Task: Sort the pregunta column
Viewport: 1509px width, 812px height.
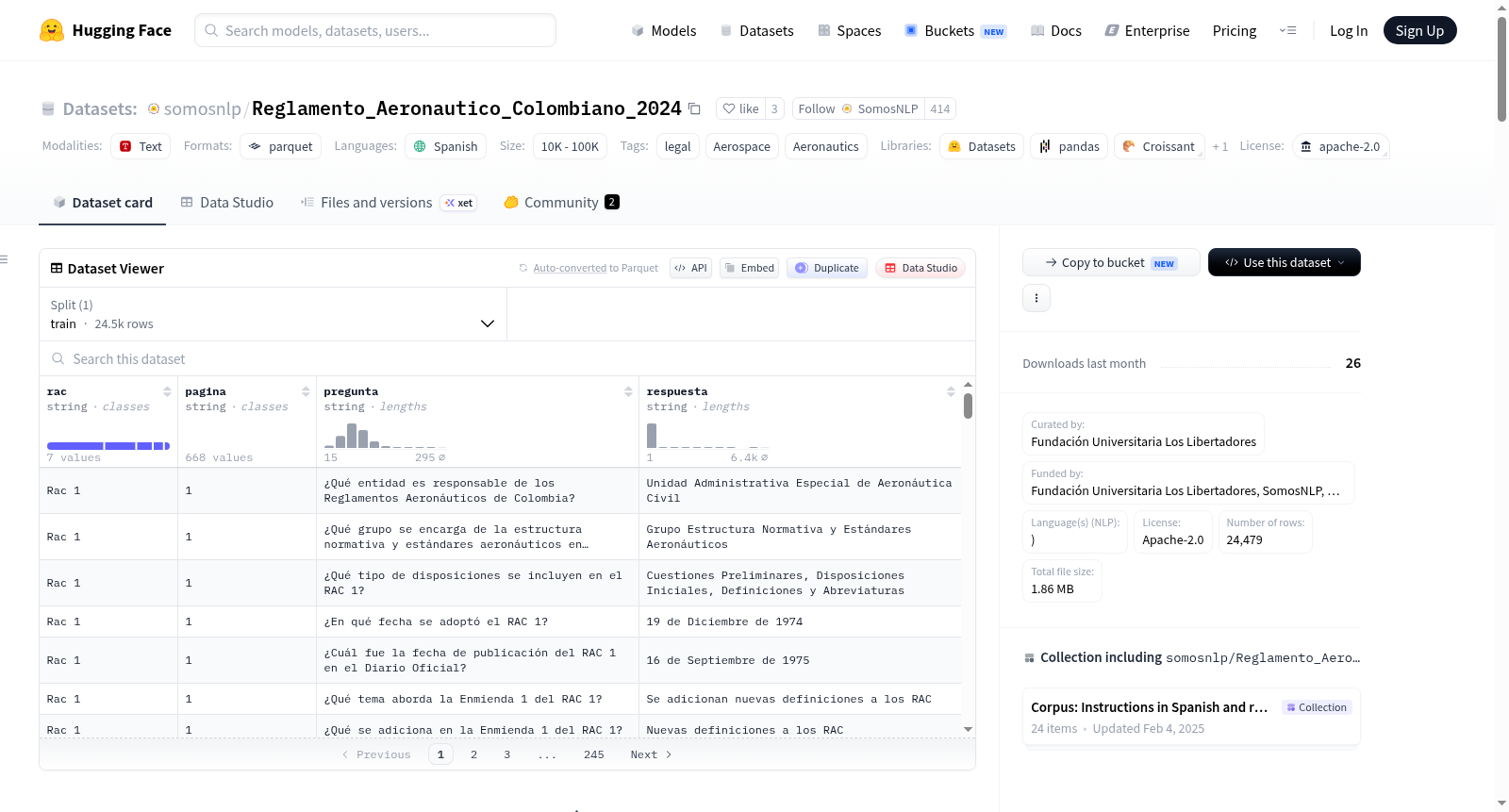Action: [x=628, y=391]
